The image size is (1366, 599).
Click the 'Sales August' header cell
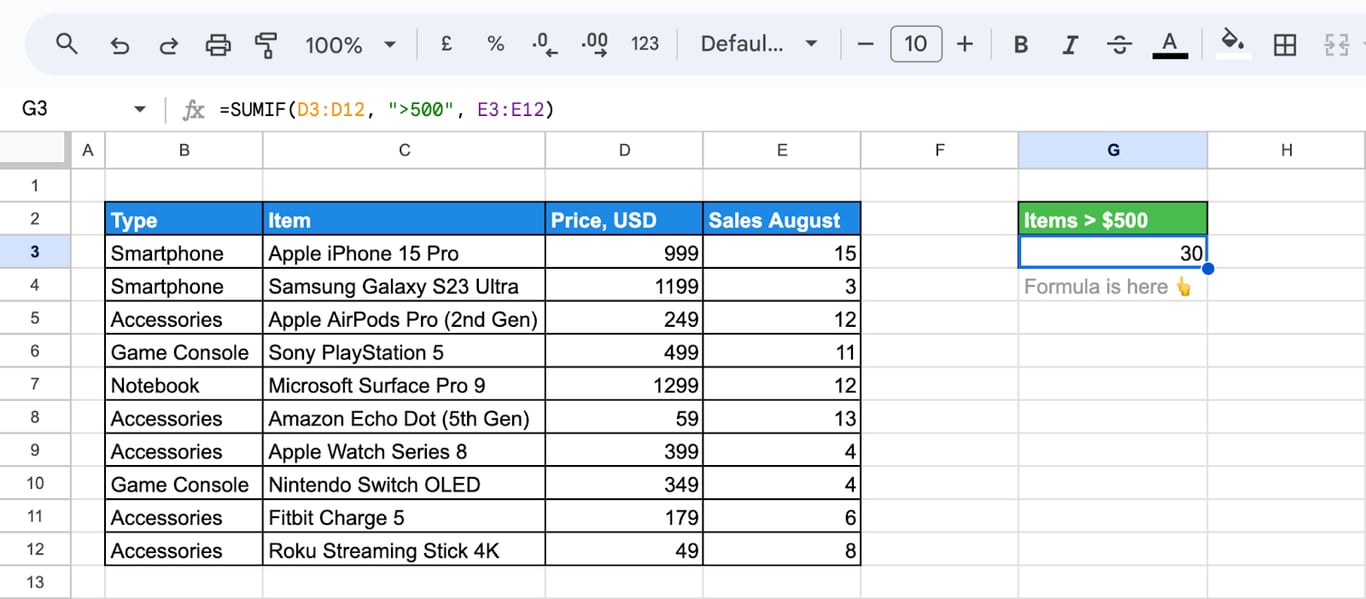click(x=782, y=219)
